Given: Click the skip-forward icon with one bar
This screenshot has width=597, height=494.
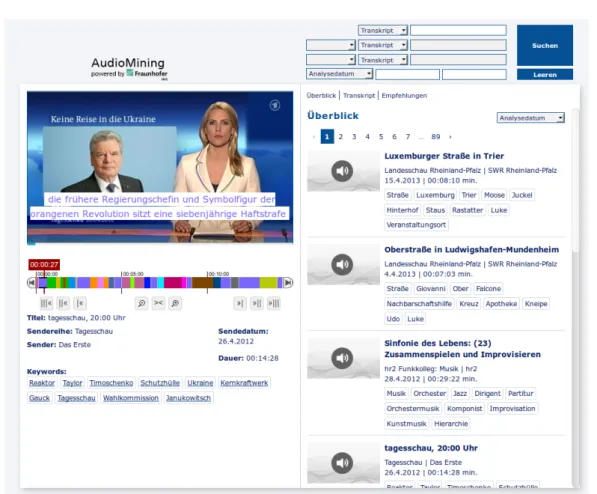Looking at the screenshot, I should 240,303.
